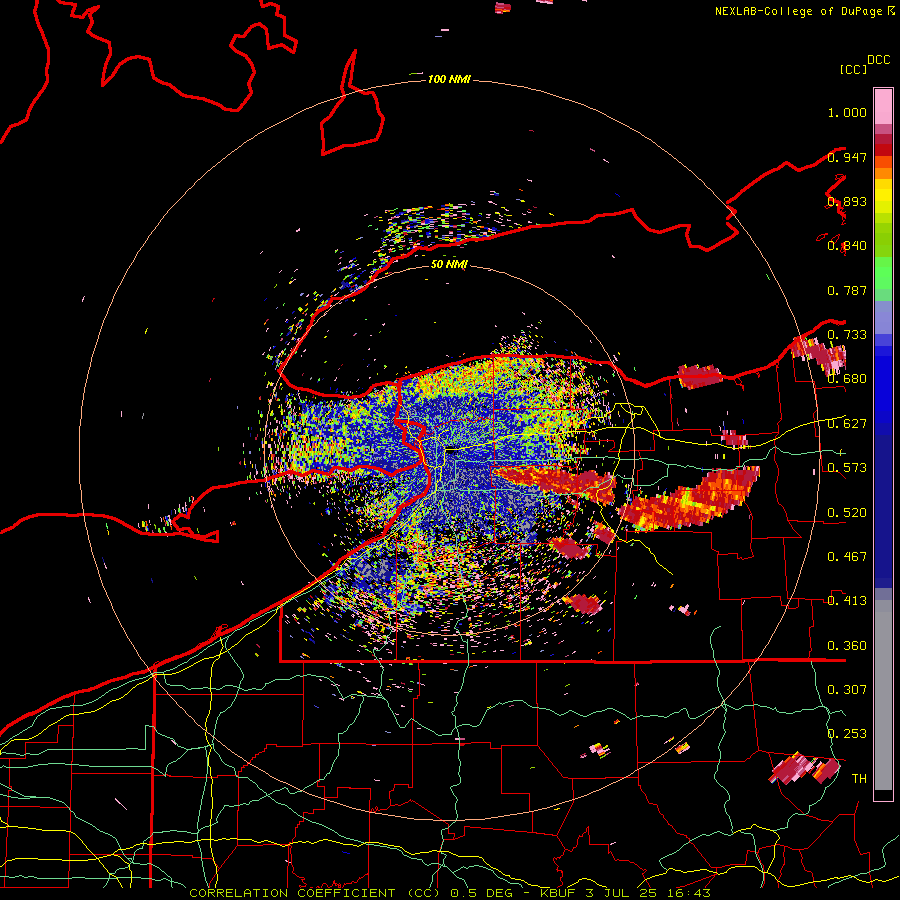Click the CORRELATION COEFFICIENT caption text
Viewport: 900px width, 900px height.
tap(292, 893)
